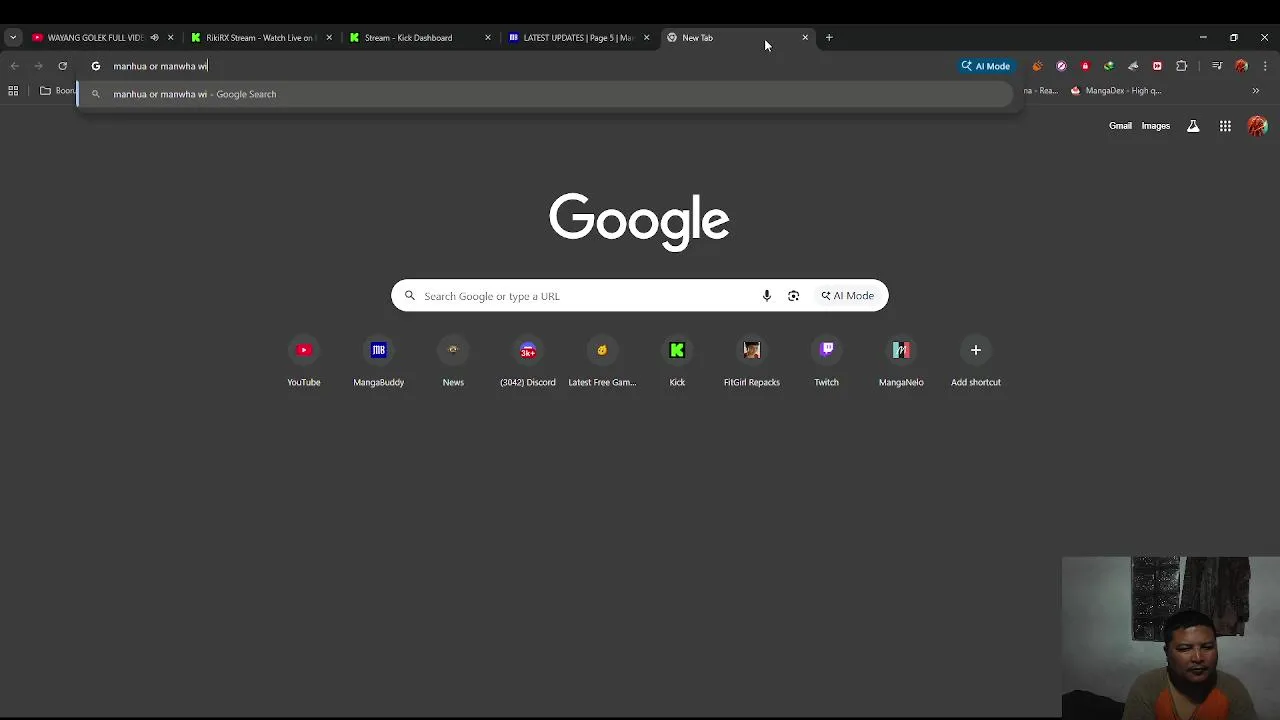Start voice search with microphone icon
Screen dimensions: 1280x720
pos(767,296)
